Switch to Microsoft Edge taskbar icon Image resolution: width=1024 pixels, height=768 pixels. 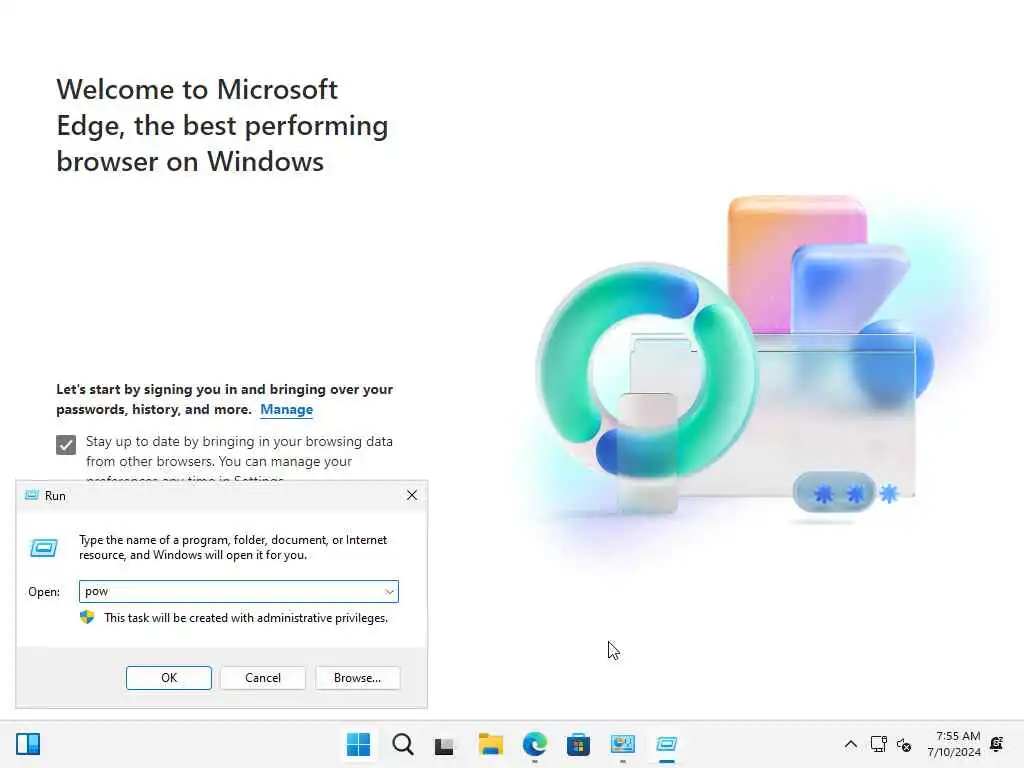click(x=535, y=744)
